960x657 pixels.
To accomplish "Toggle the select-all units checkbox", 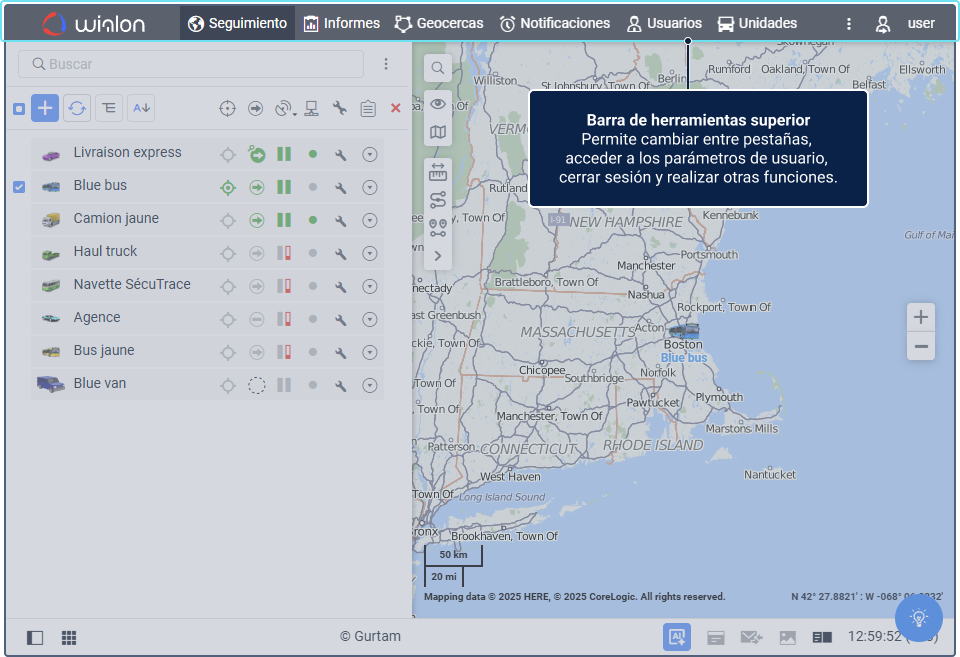I will coord(19,109).
